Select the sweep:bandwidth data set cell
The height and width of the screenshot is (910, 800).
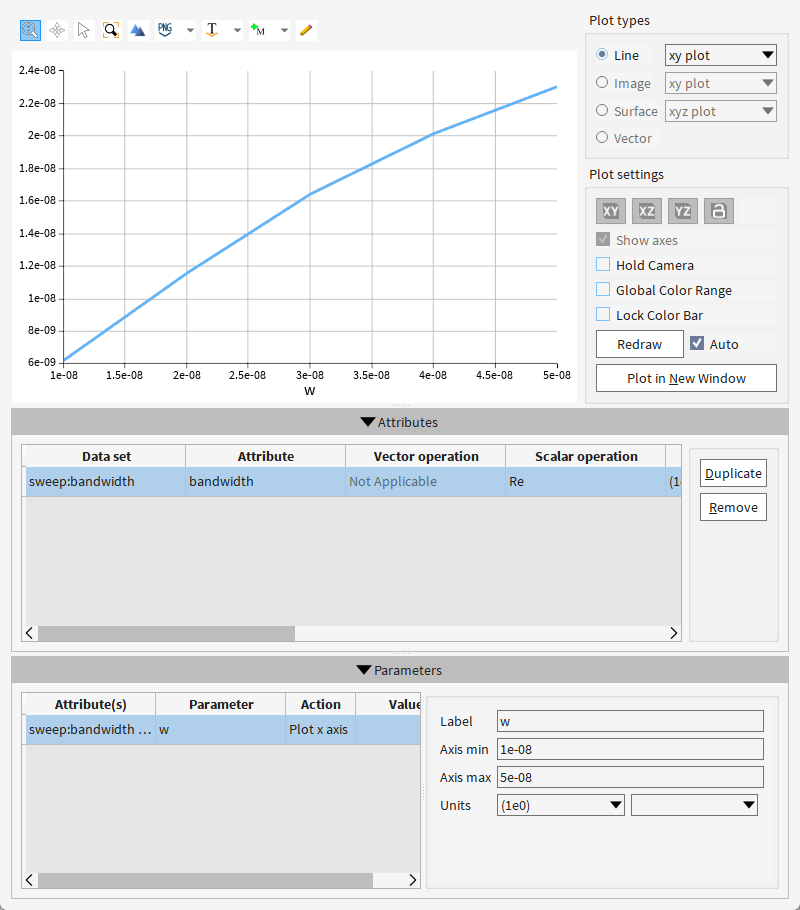(x=106, y=482)
